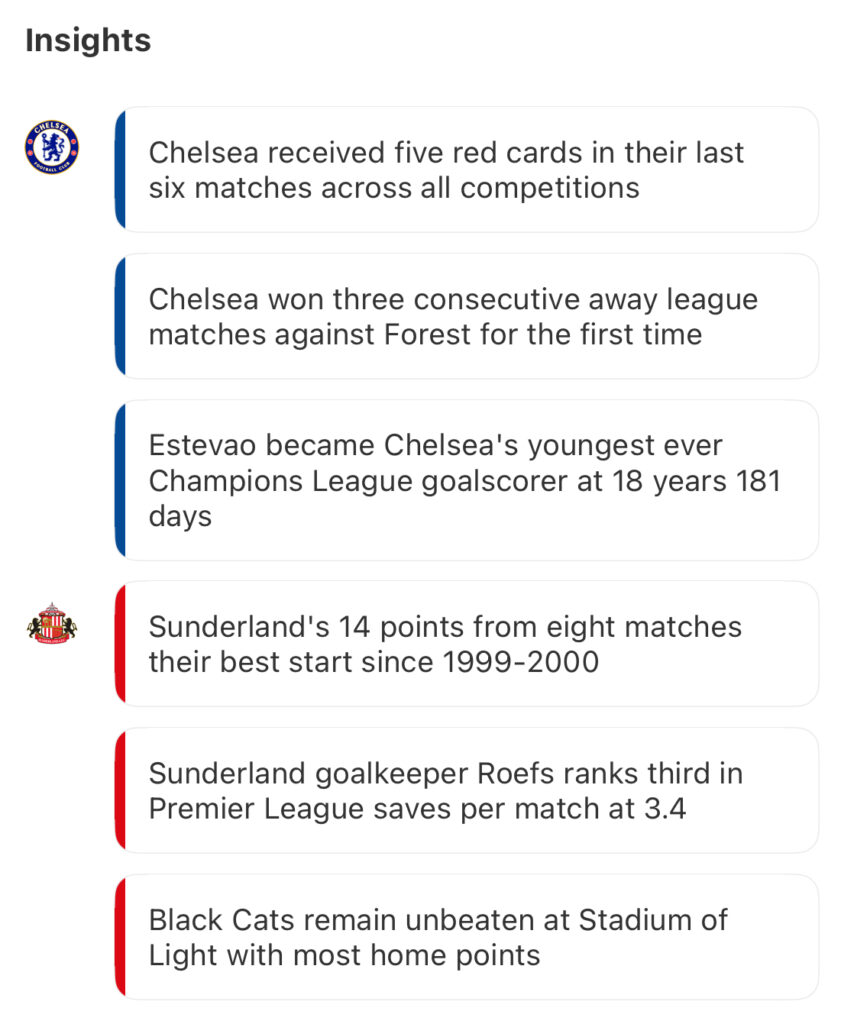Select the Roefs saves per match insight
The width and height of the screenshot is (841, 1024).
pos(466,790)
